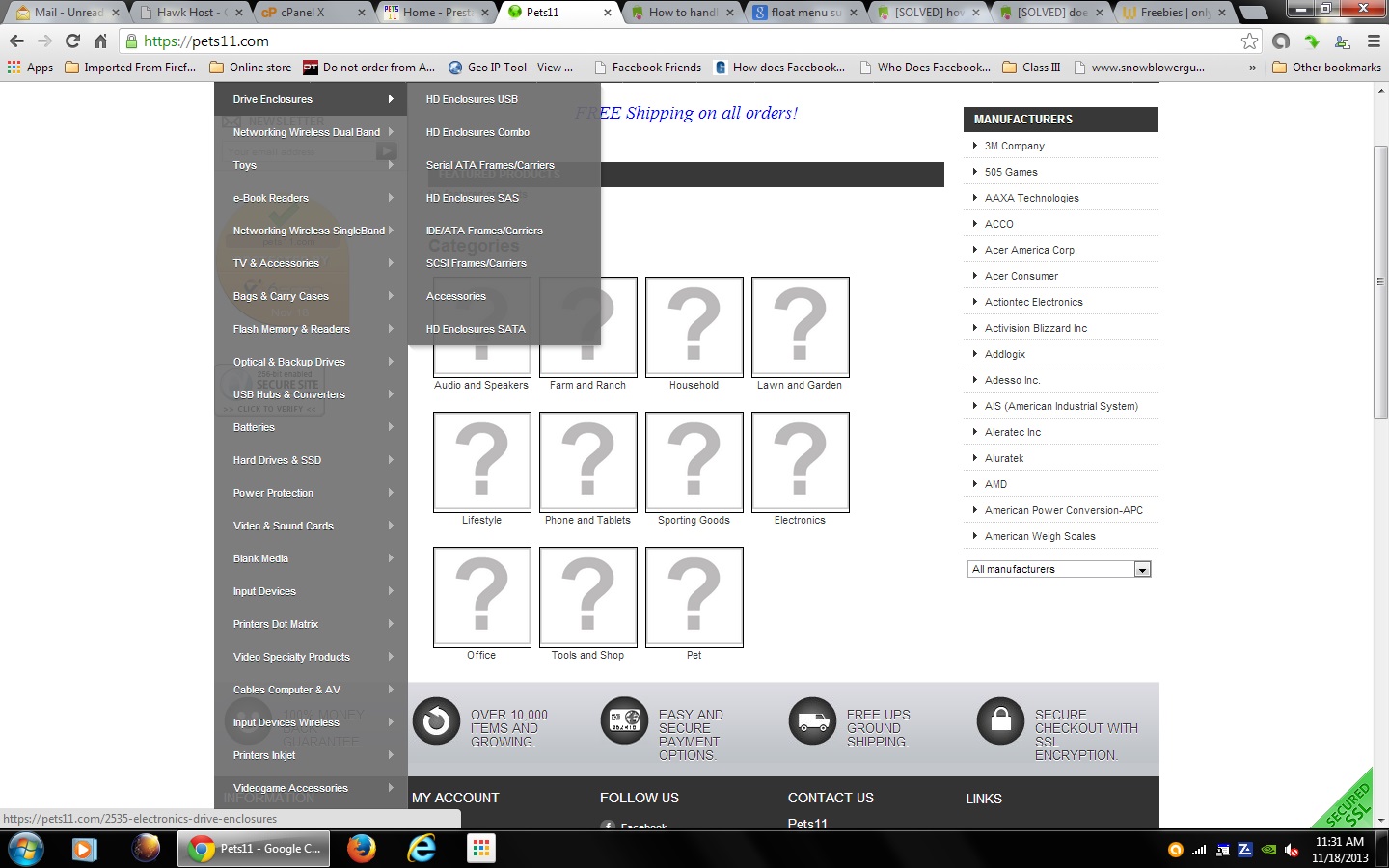
Task: Expand the Batteries submenu arrow
Action: 391,427
